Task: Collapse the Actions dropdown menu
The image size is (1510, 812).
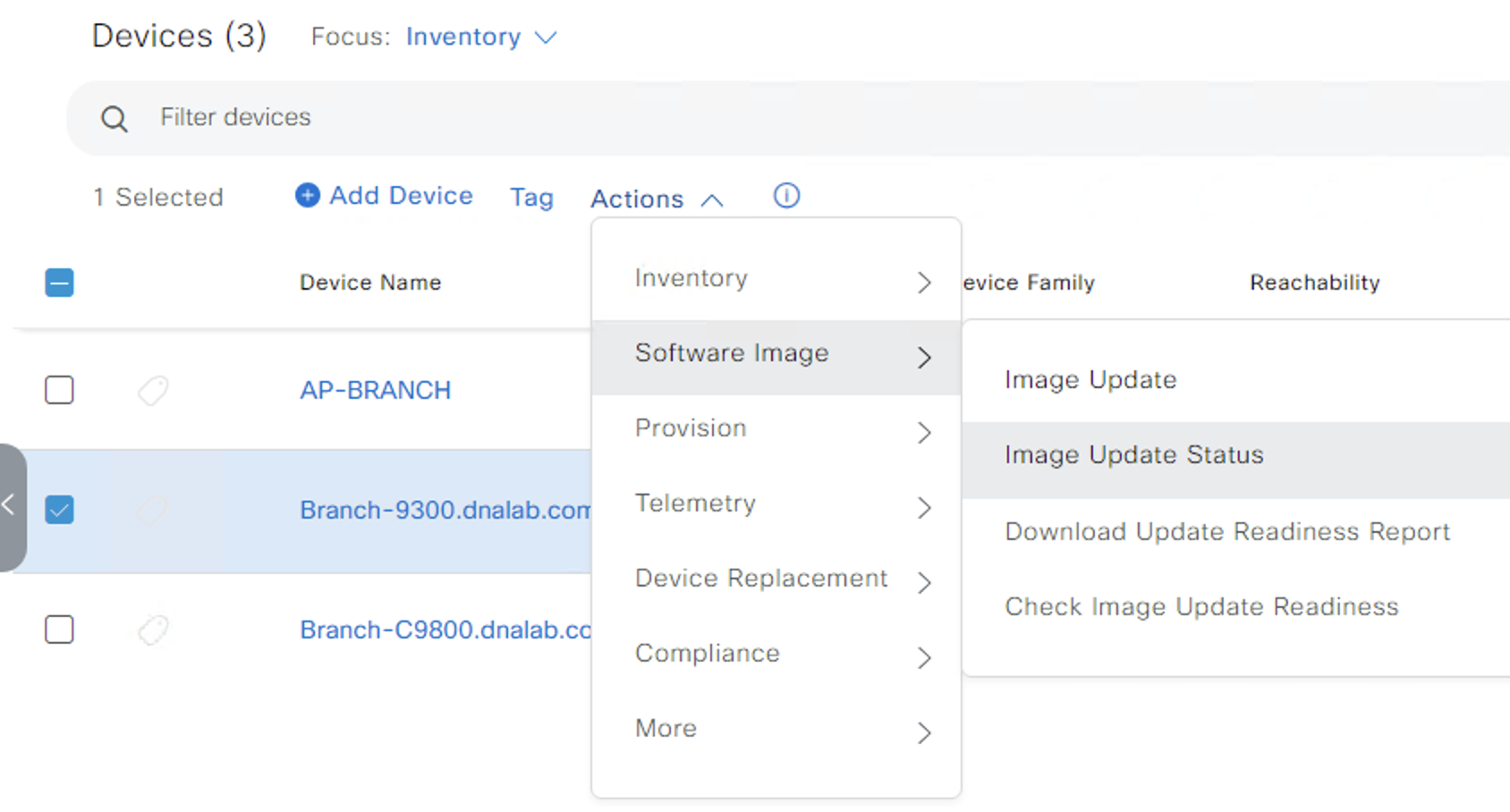Action: click(657, 199)
